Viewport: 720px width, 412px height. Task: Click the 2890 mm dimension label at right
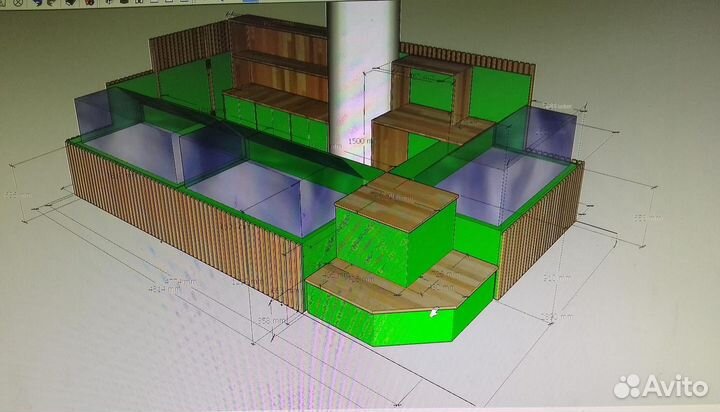click(x=556, y=316)
